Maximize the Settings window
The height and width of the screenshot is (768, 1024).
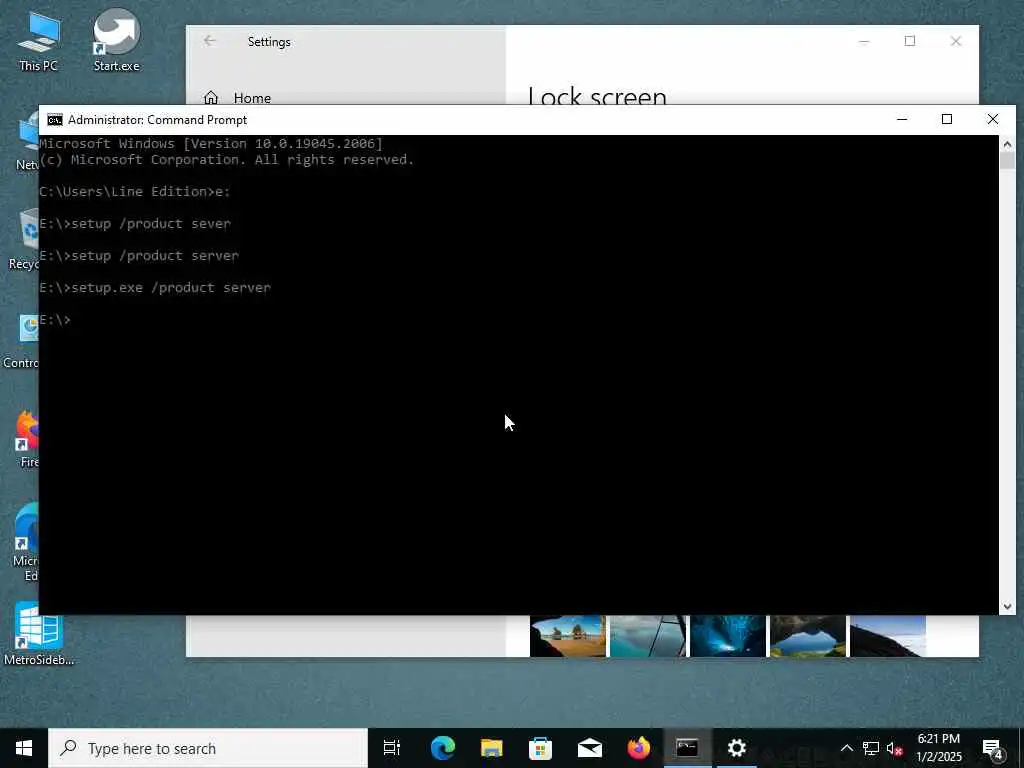910,41
